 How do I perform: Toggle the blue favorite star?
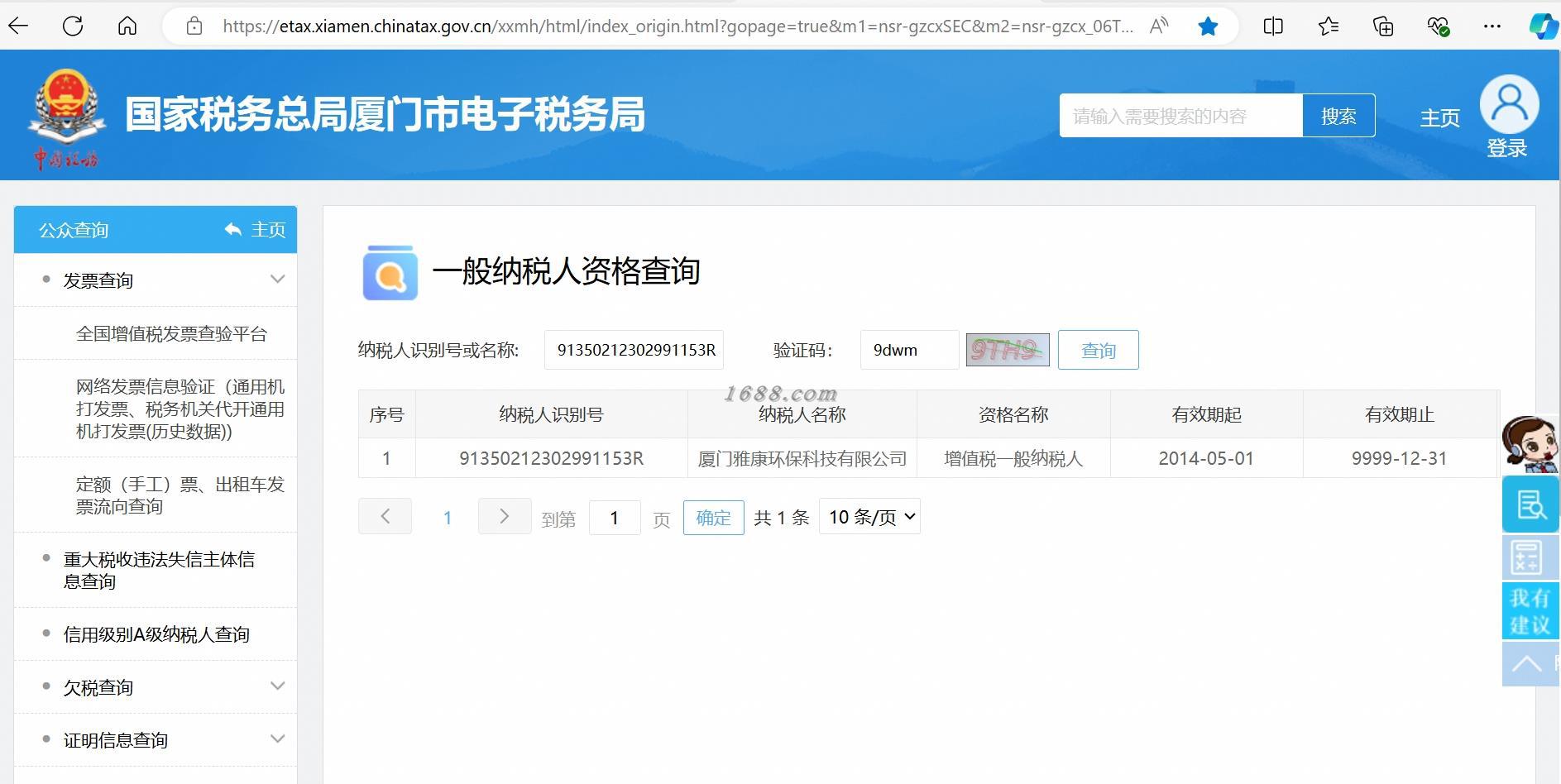pyautogui.click(x=1208, y=26)
